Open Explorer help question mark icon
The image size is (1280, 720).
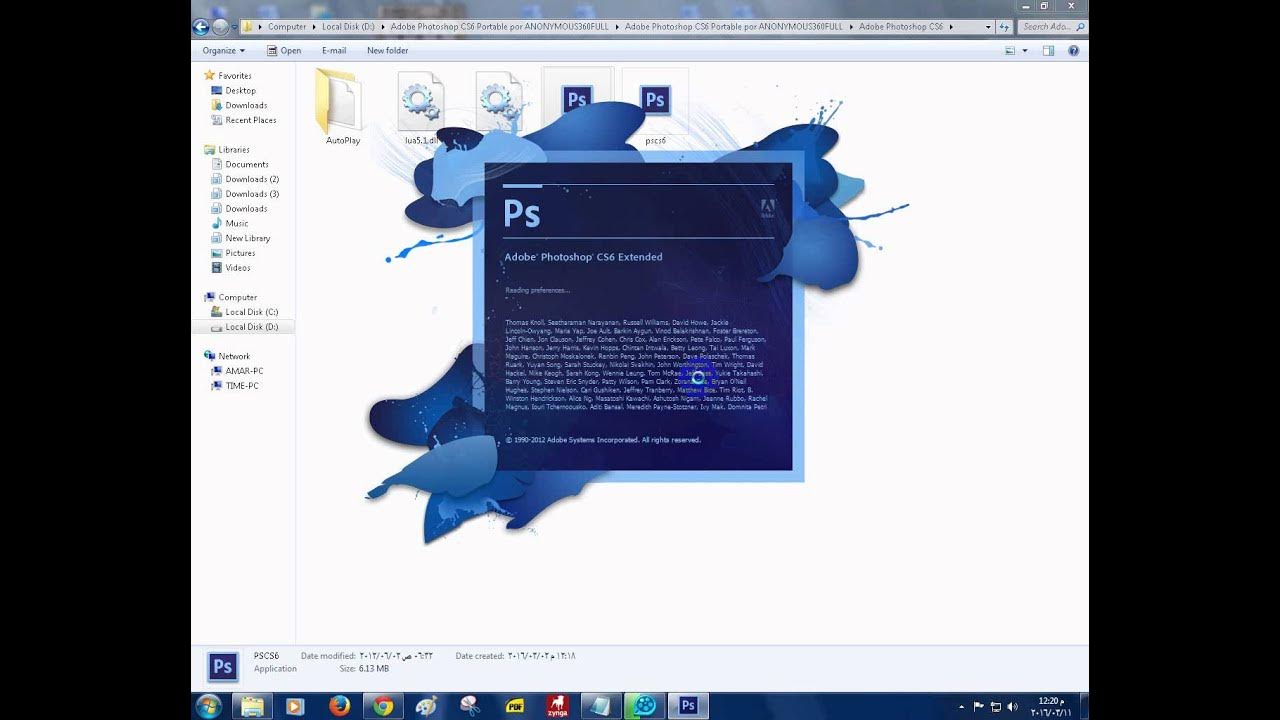coord(1074,50)
